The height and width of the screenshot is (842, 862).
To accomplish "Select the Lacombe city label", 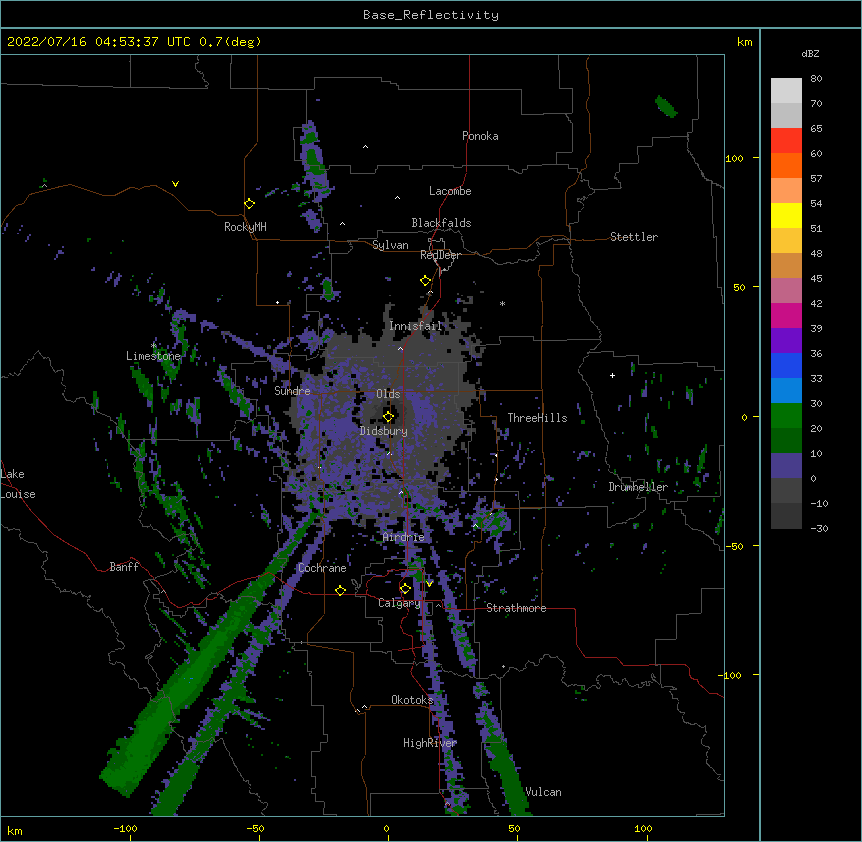I will 450,191.
